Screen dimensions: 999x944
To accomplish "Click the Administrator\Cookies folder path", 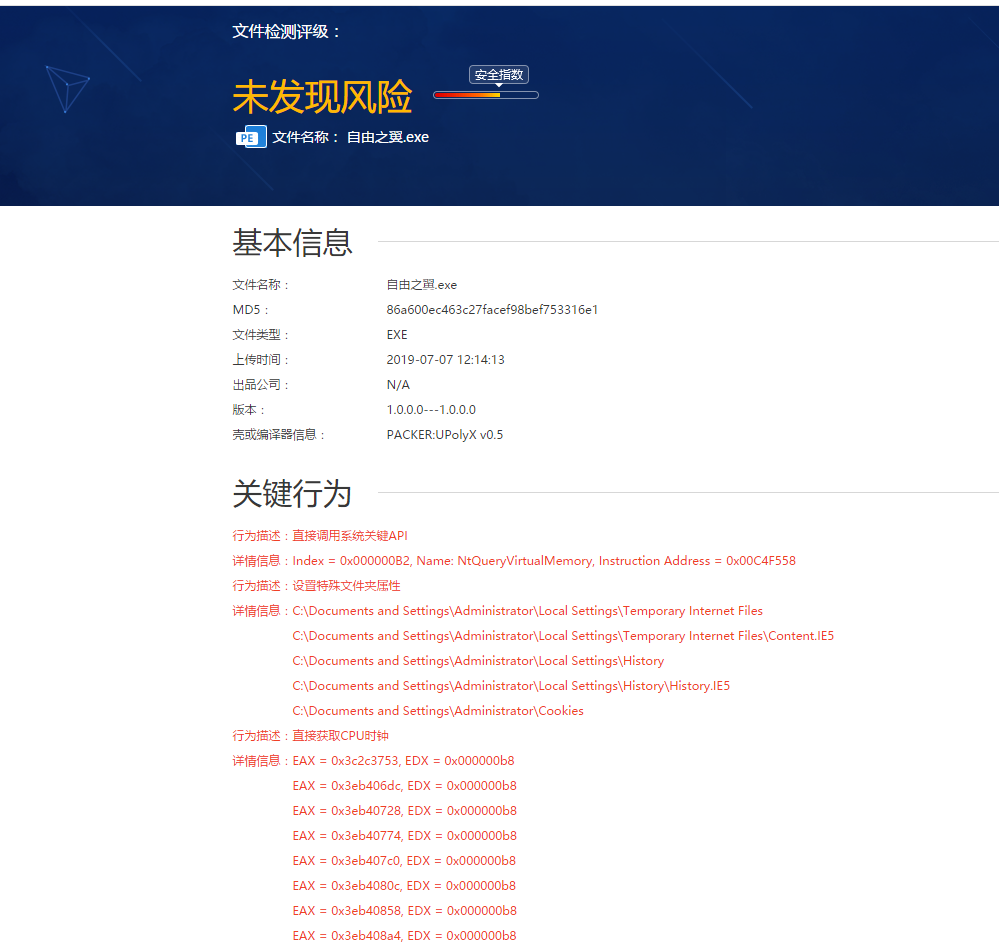I will click(x=438, y=711).
